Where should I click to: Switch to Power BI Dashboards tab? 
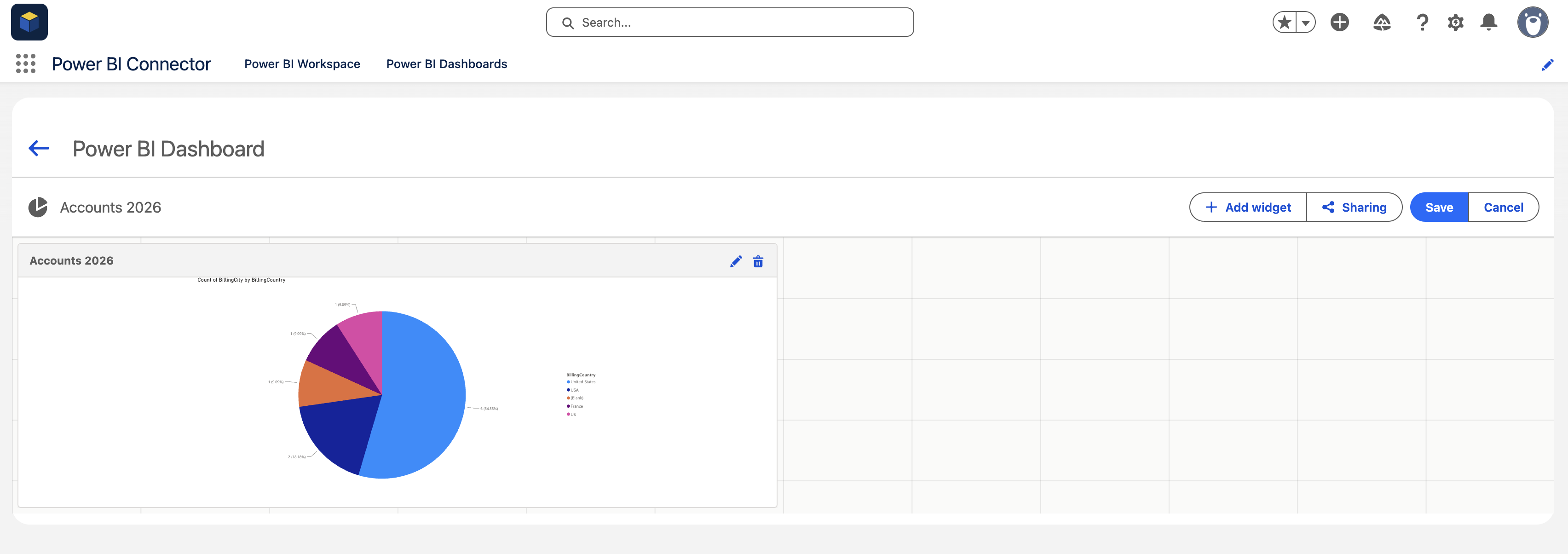click(x=446, y=64)
